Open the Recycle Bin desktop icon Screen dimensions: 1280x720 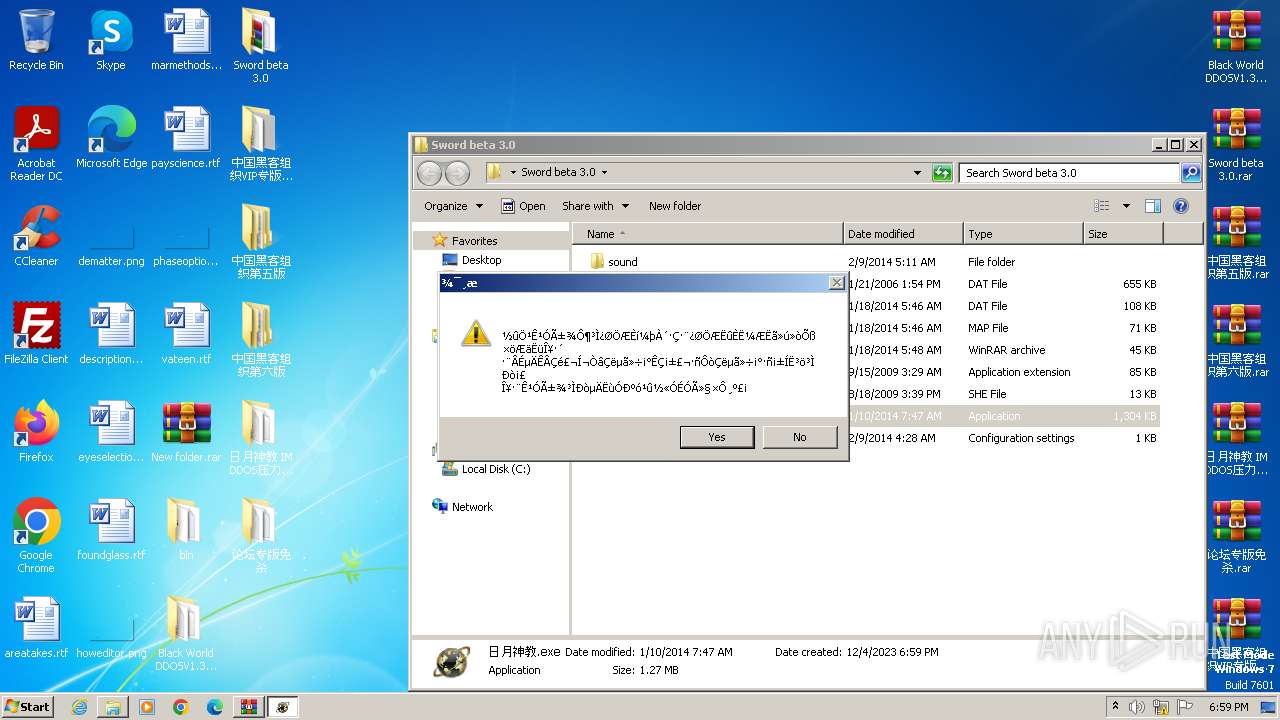click(x=36, y=40)
